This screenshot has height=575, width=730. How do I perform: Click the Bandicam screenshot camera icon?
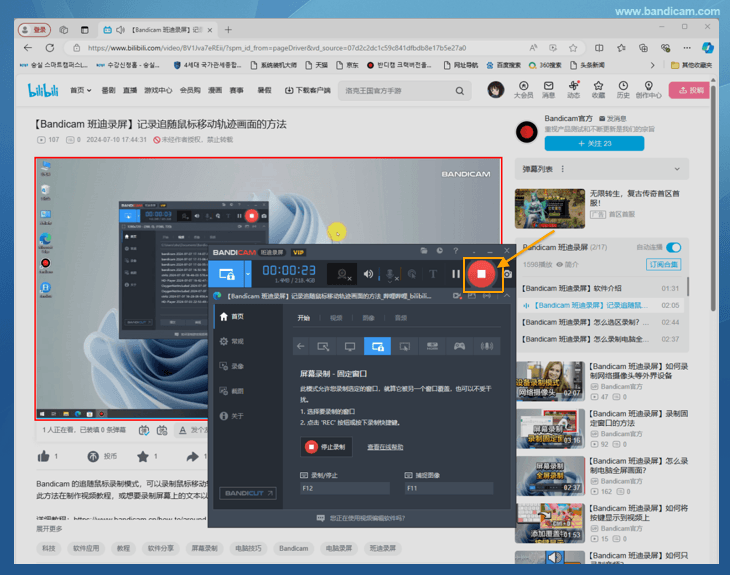pos(507,274)
